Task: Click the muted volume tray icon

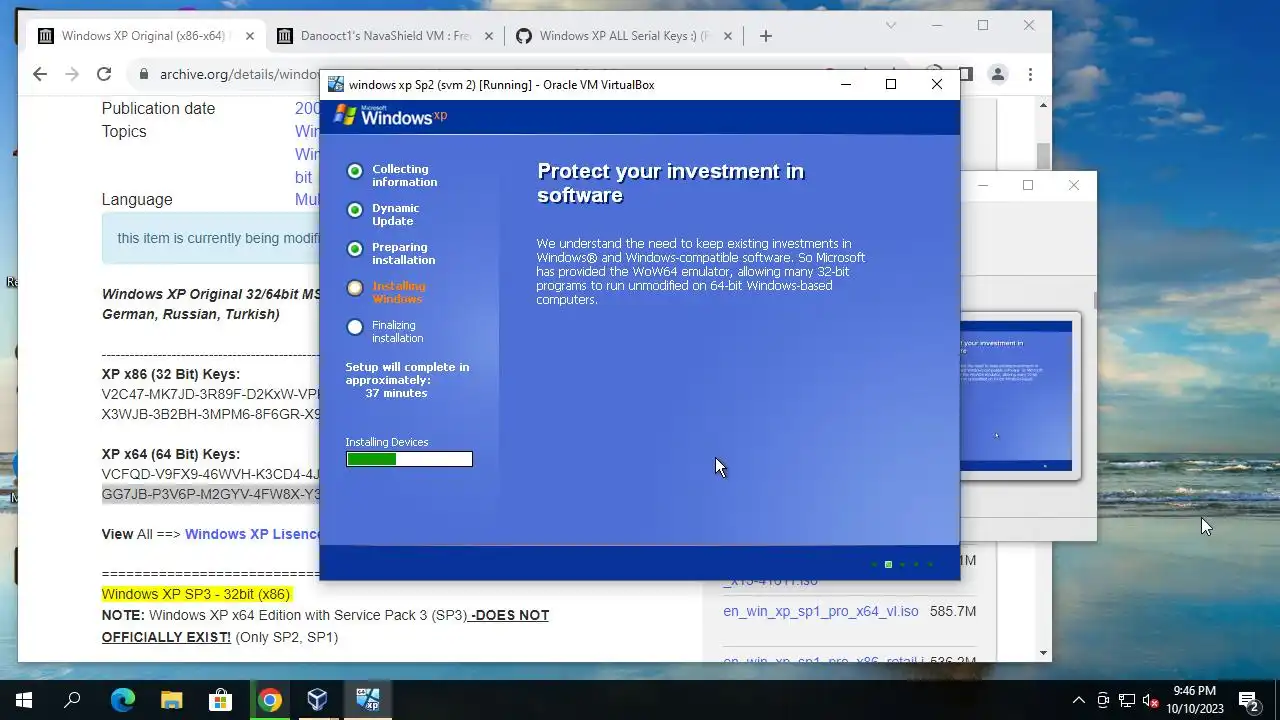Action: click(1151, 700)
